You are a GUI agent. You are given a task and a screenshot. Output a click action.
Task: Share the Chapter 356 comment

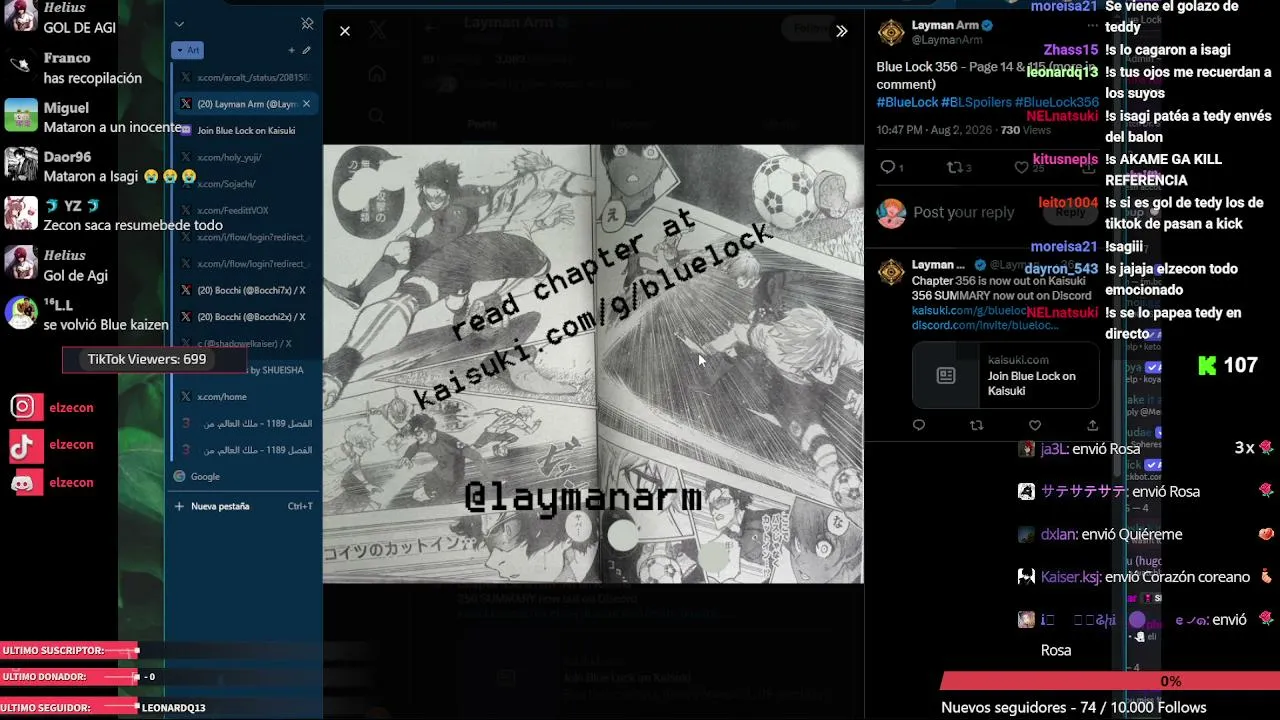[x=1092, y=425]
